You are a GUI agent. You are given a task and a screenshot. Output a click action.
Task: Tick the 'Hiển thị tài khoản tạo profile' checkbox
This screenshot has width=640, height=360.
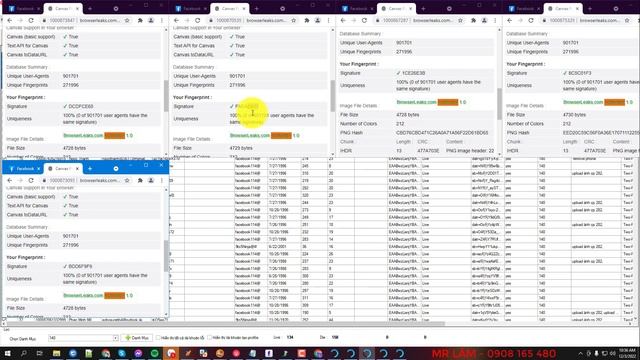209,338
